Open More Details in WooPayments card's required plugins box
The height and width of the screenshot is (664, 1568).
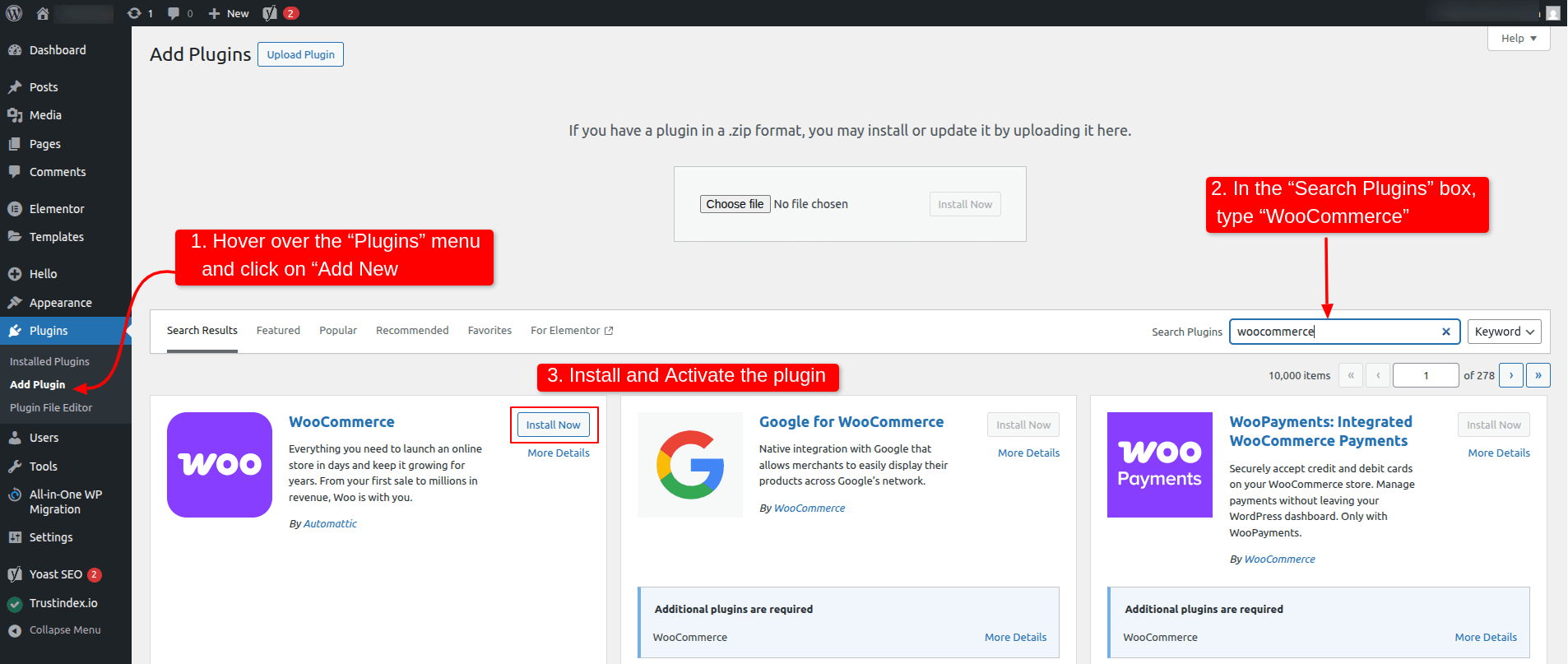click(x=1486, y=638)
